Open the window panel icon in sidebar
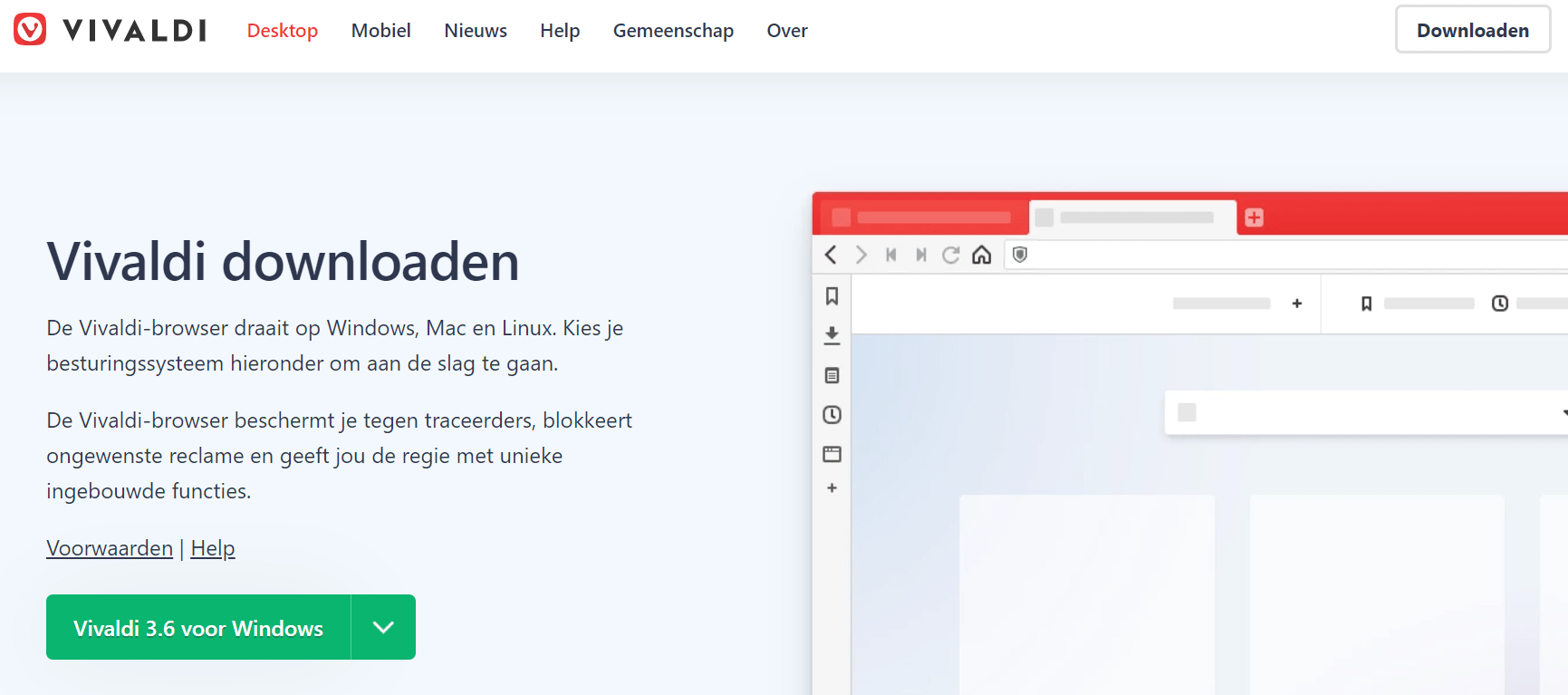1568x695 pixels. point(832,454)
